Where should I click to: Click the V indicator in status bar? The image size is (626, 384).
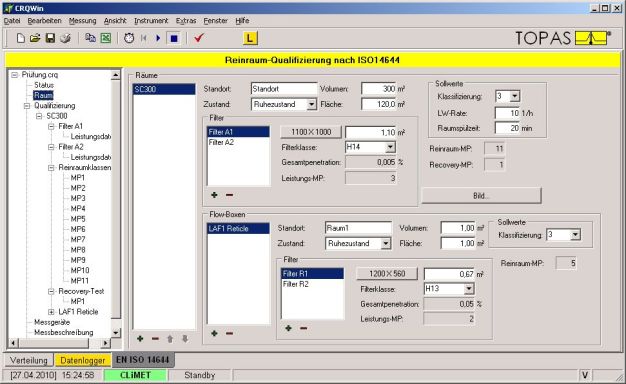585,375
